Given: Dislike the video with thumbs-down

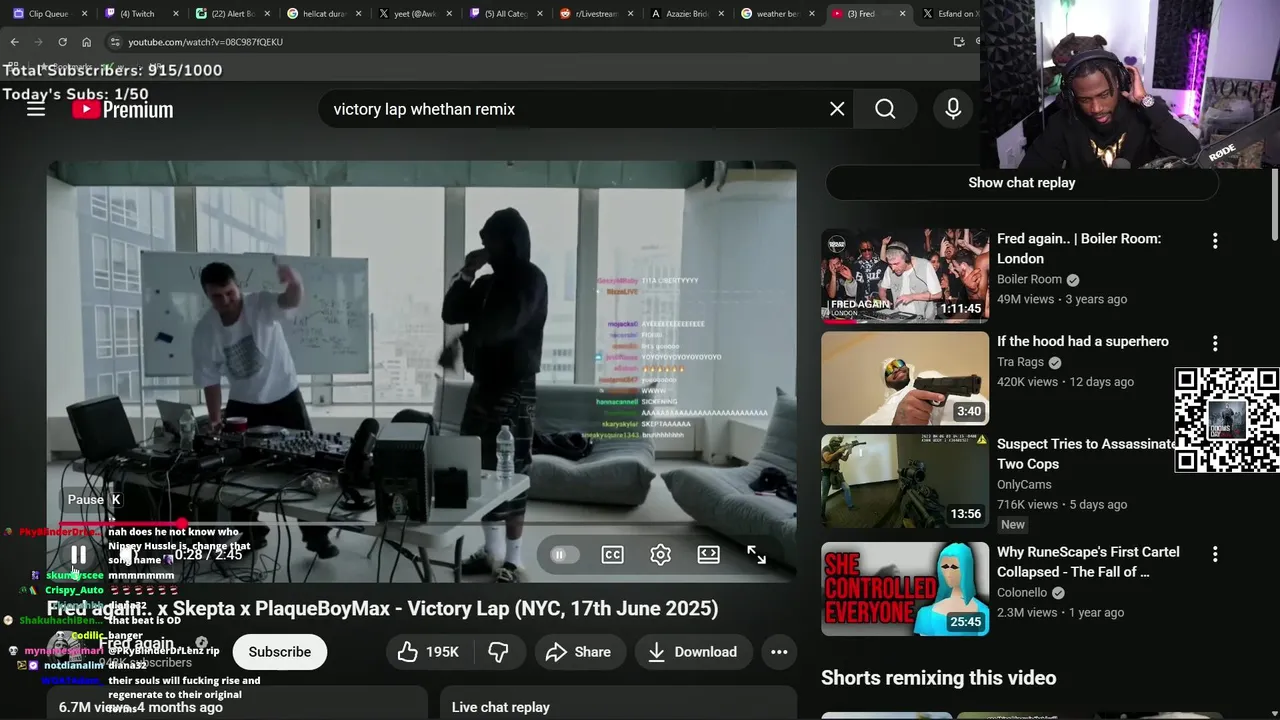Looking at the screenshot, I should tap(498, 652).
